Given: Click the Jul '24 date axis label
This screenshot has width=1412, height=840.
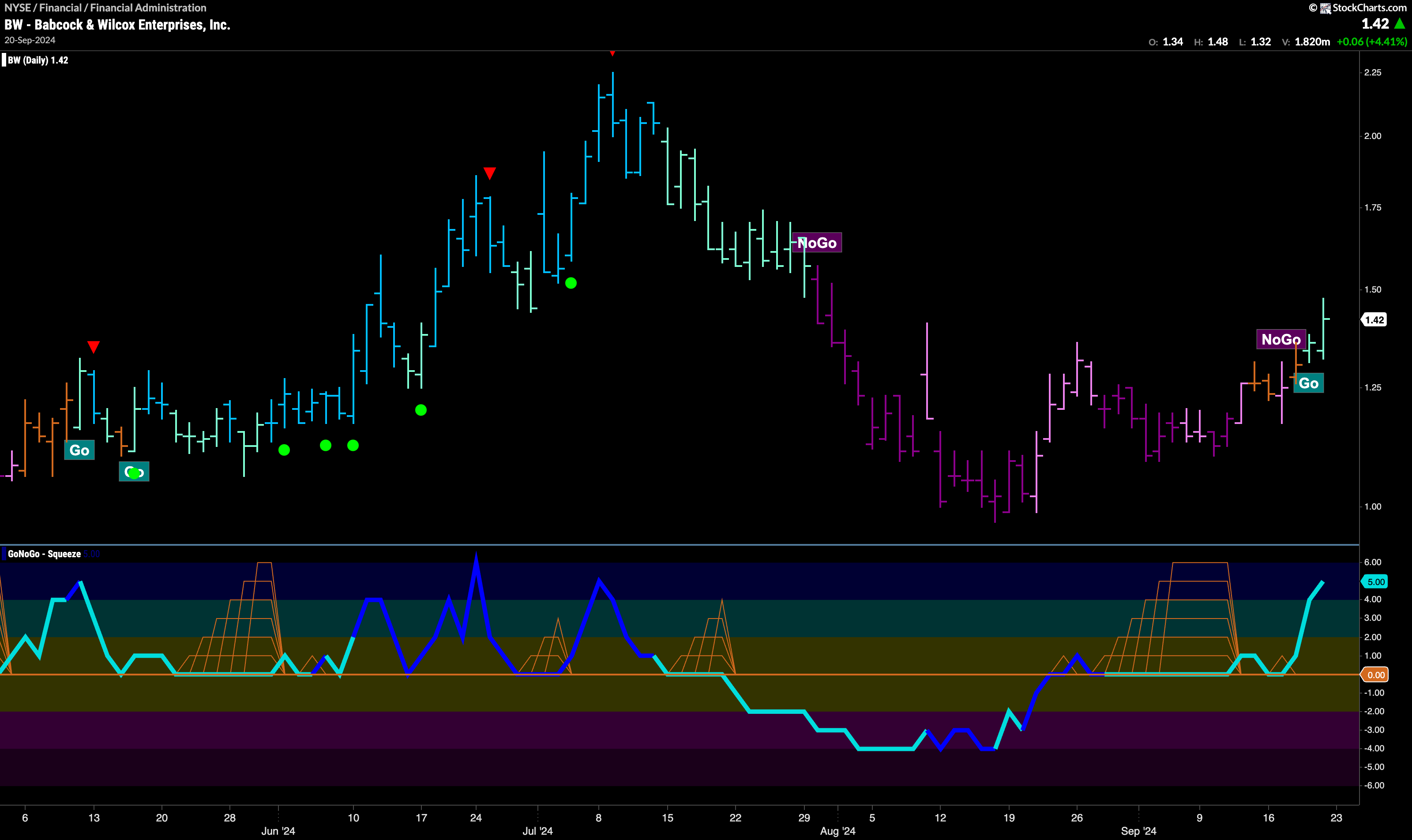Looking at the screenshot, I should click(537, 831).
